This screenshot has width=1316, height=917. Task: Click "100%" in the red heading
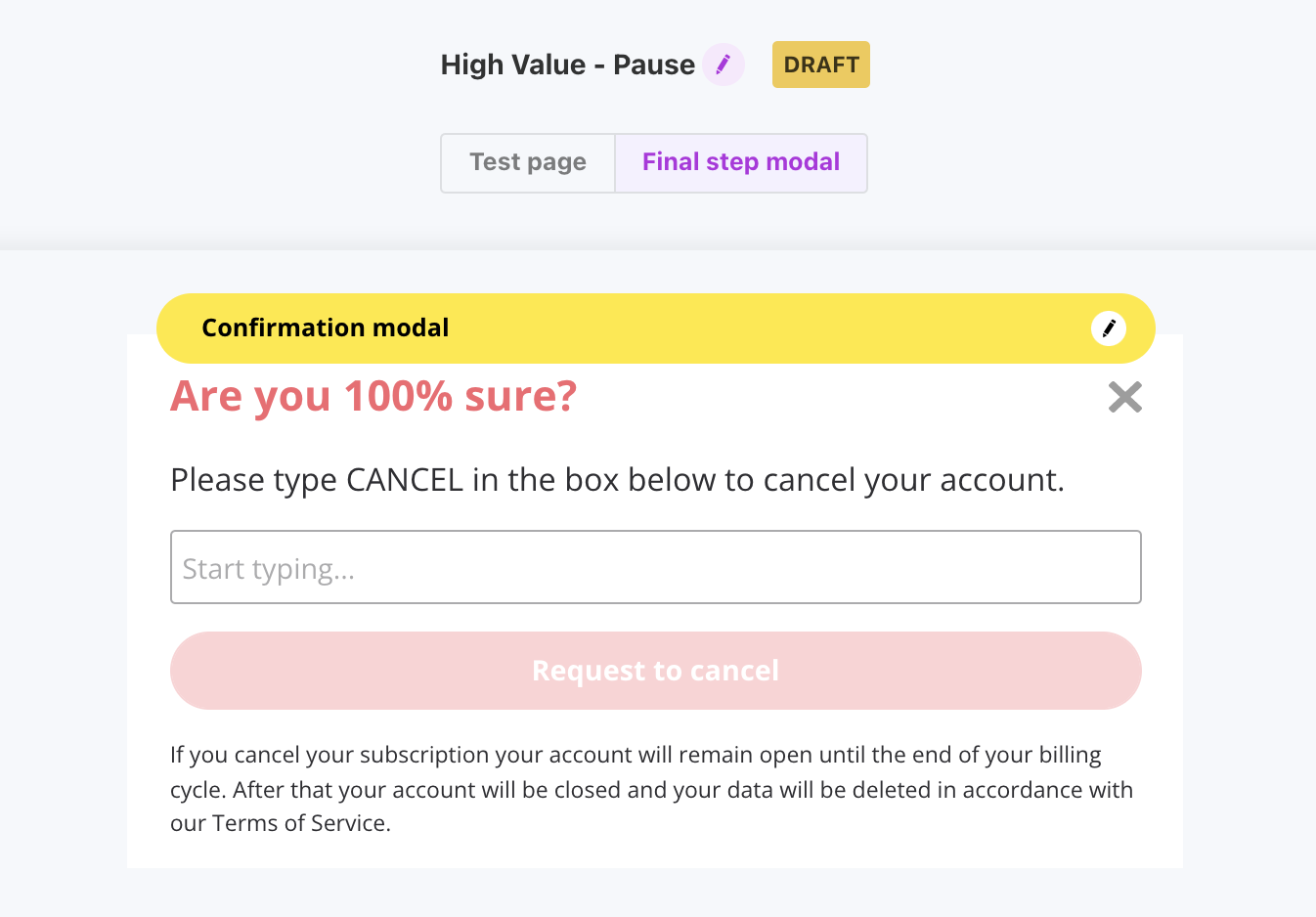pyautogui.click(x=398, y=397)
